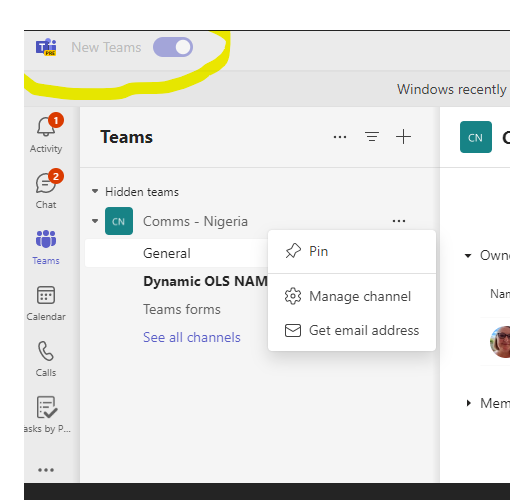Open the Calendar view

[46, 303]
